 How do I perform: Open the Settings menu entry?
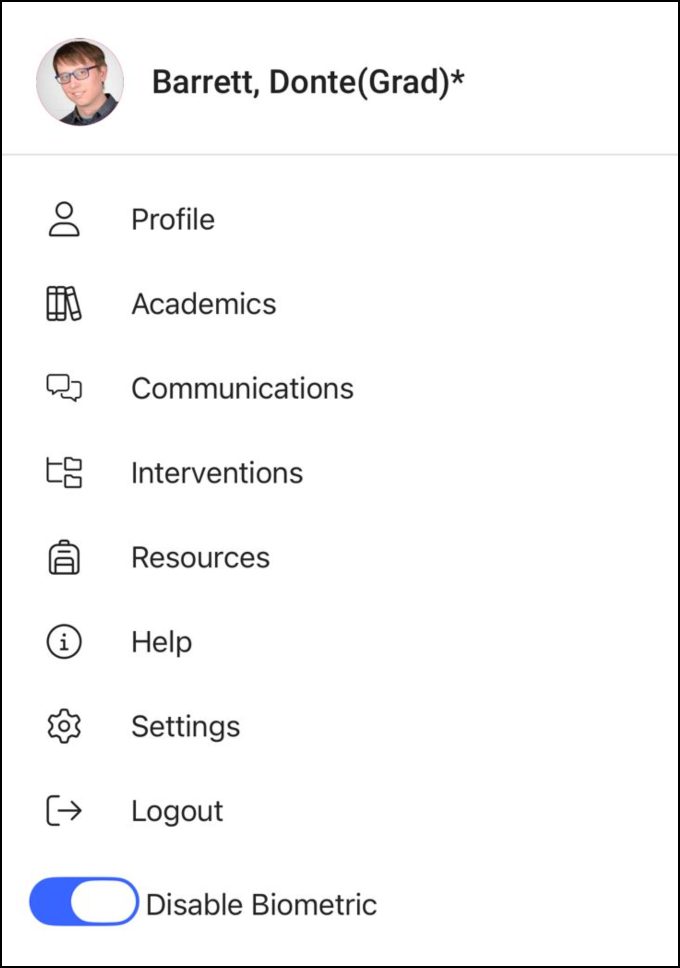point(185,726)
